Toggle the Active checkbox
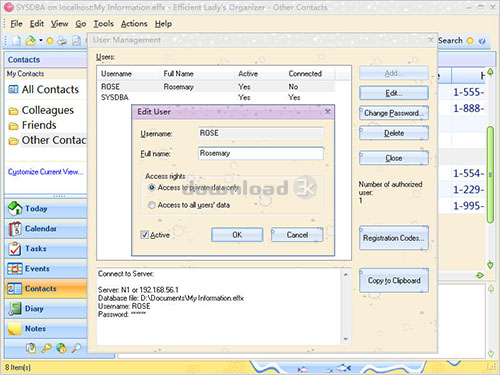 pyautogui.click(x=144, y=235)
